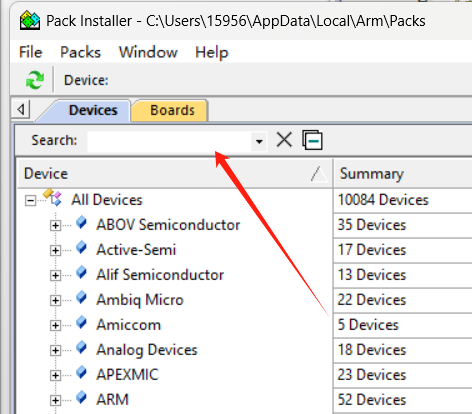
Task: Select Ambiq Micro in the tree
Action: (x=140, y=300)
